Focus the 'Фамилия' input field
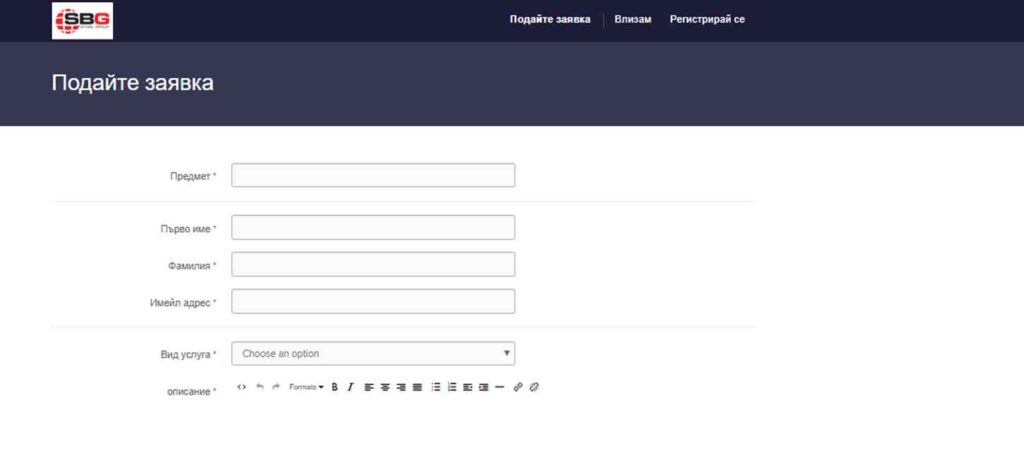Screen dimensions: 1024x458 (373, 265)
